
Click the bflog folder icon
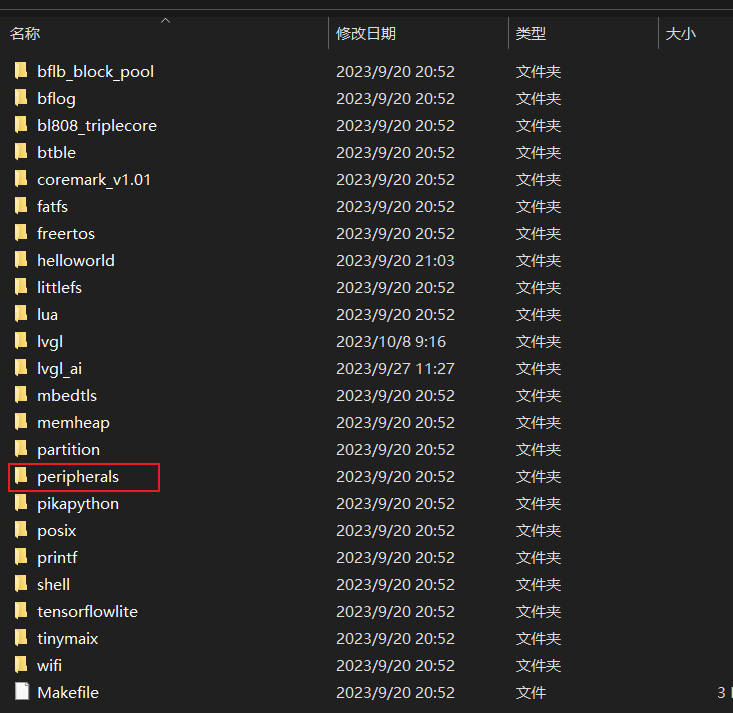tap(21, 98)
